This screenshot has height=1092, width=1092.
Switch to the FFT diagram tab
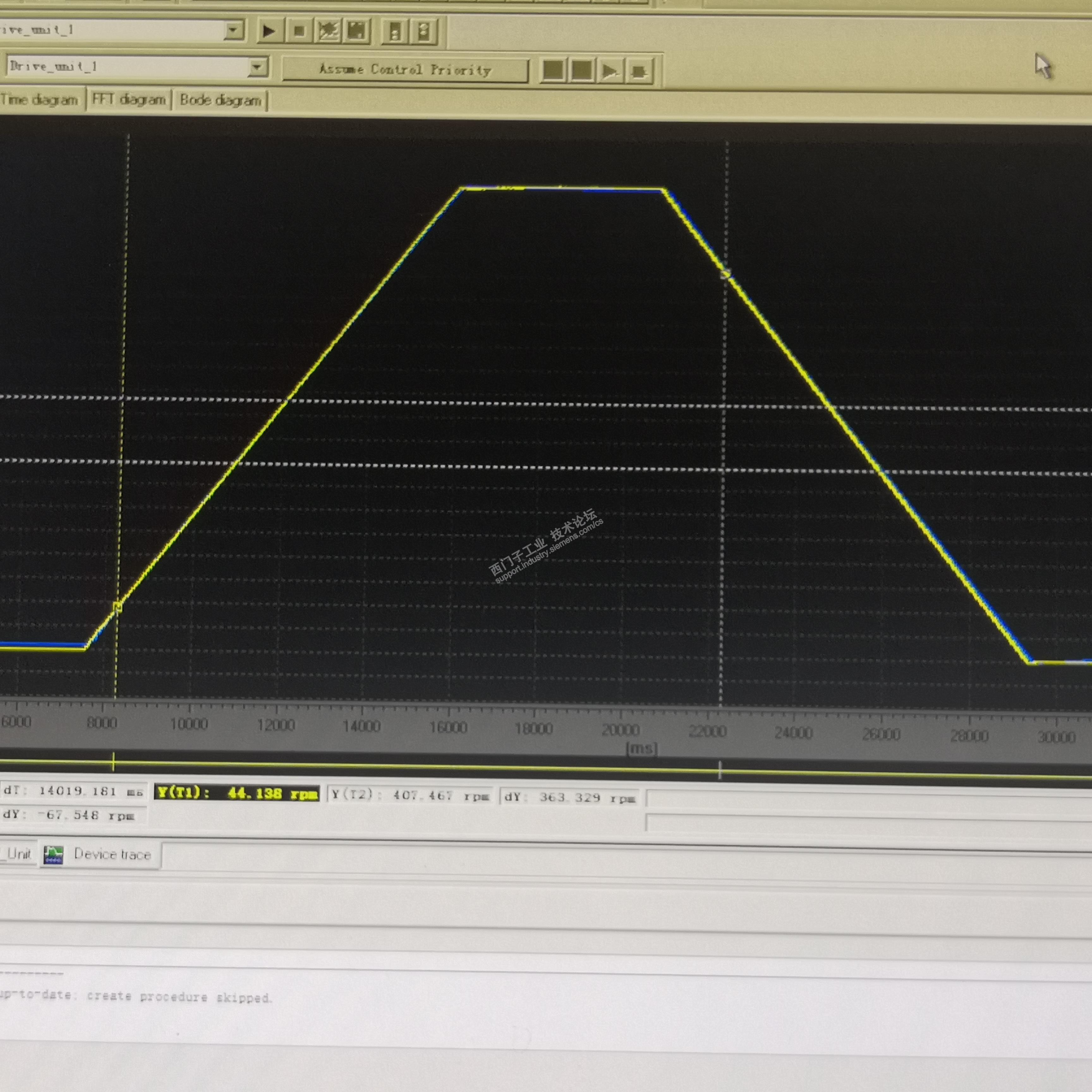click(129, 100)
